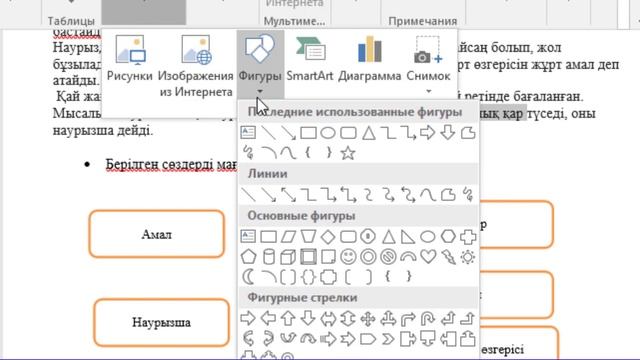Select the oval in recently used shapes
The height and width of the screenshot is (360, 640).
328,133
